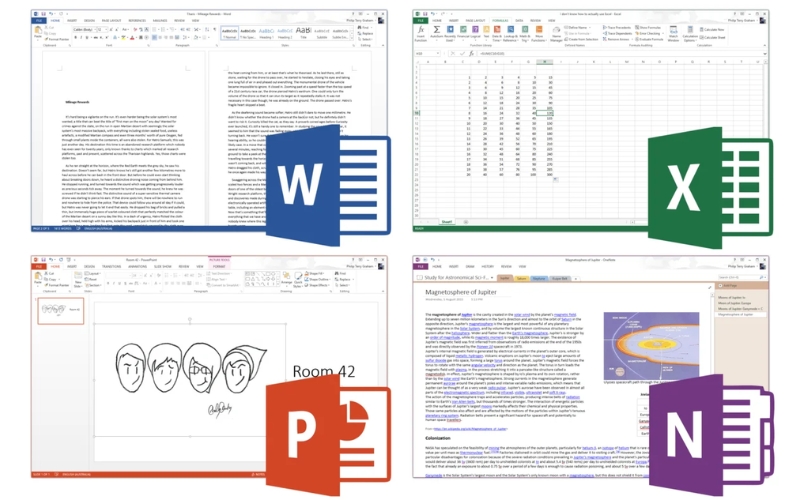Open Calculation Options dropdown in Excel

(x=690, y=34)
